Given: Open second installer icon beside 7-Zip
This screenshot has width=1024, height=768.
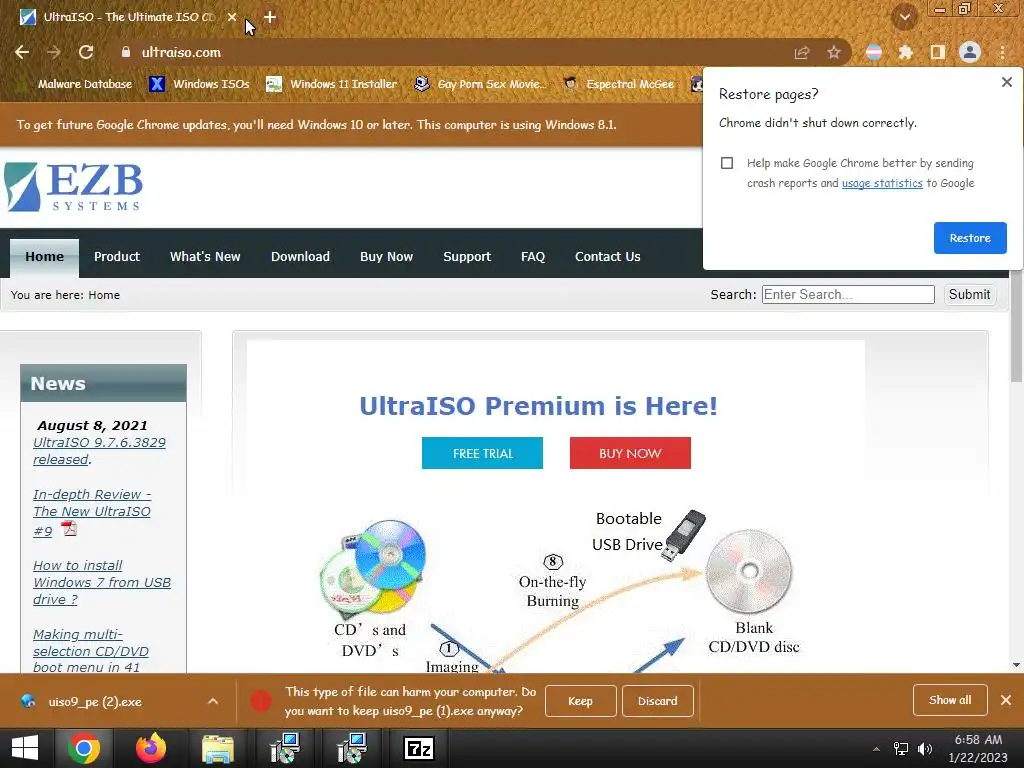Looking at the screenshot, I should point(352,748).
